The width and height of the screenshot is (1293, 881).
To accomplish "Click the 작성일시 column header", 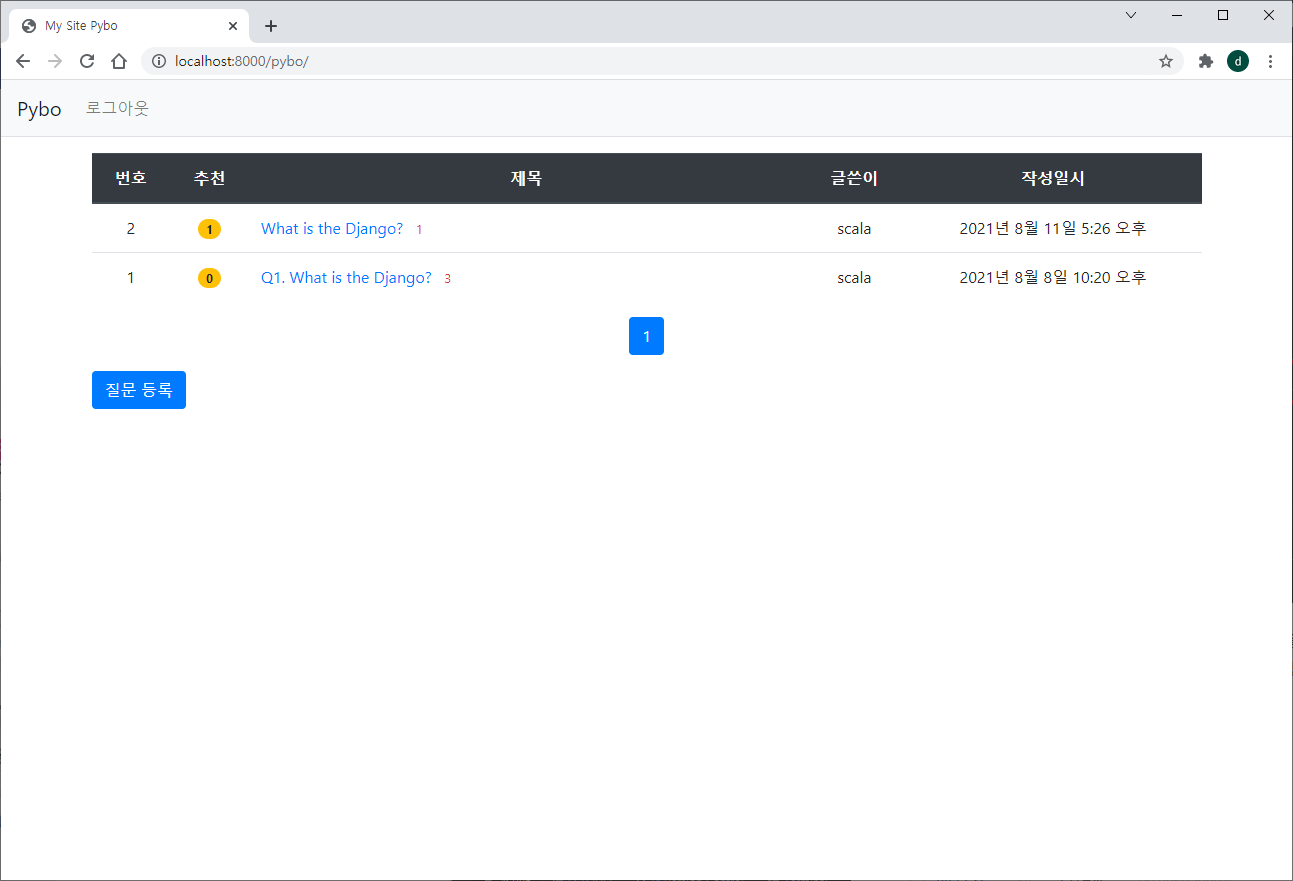I will click(x=1053, y=178).
